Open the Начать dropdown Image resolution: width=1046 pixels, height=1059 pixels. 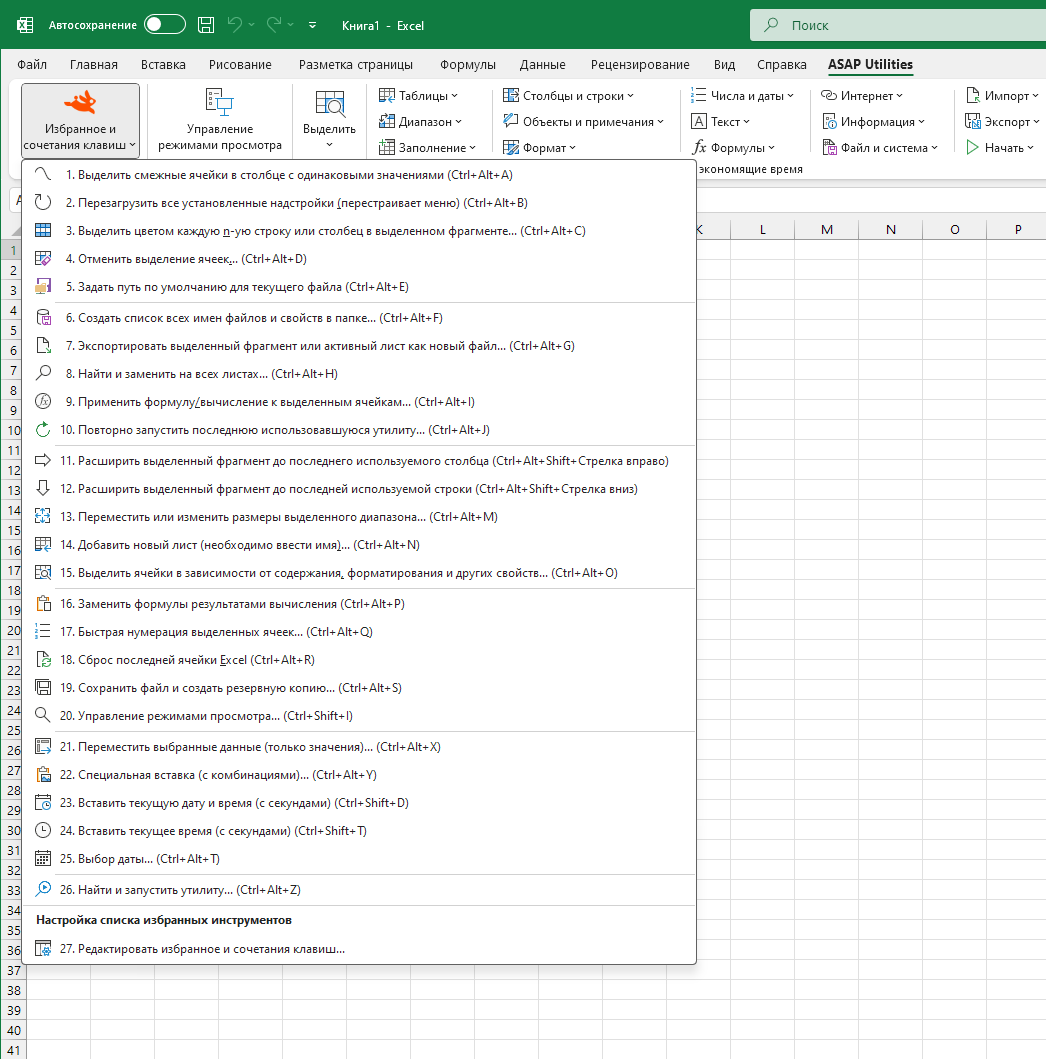(999, 147)
